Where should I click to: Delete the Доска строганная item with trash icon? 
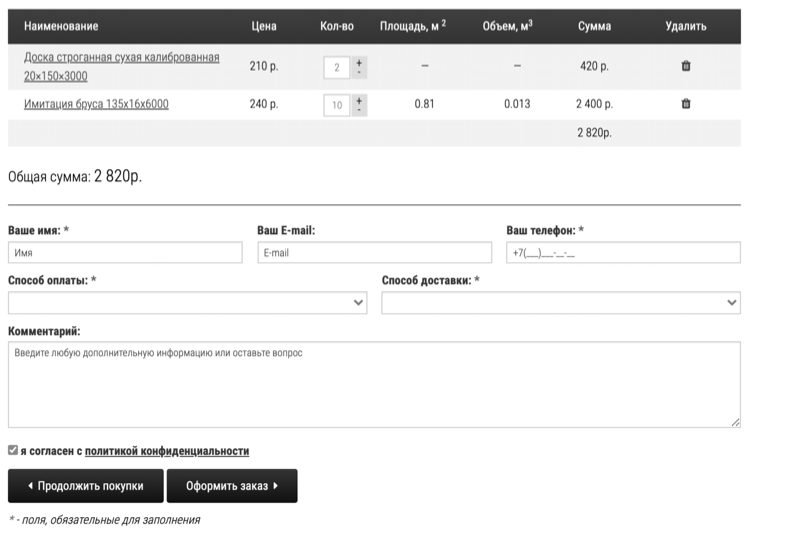[x=686, y=66]
